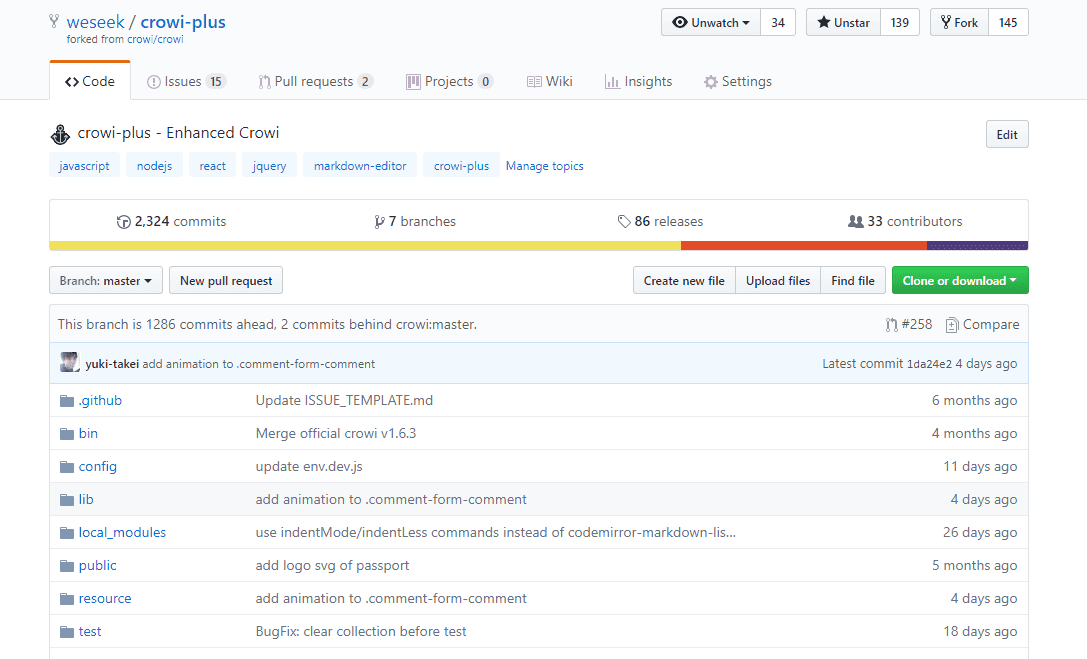This screenshot has width=1087, height=659.
Task: Click the branches git icon
Action: tap(379, 222)
